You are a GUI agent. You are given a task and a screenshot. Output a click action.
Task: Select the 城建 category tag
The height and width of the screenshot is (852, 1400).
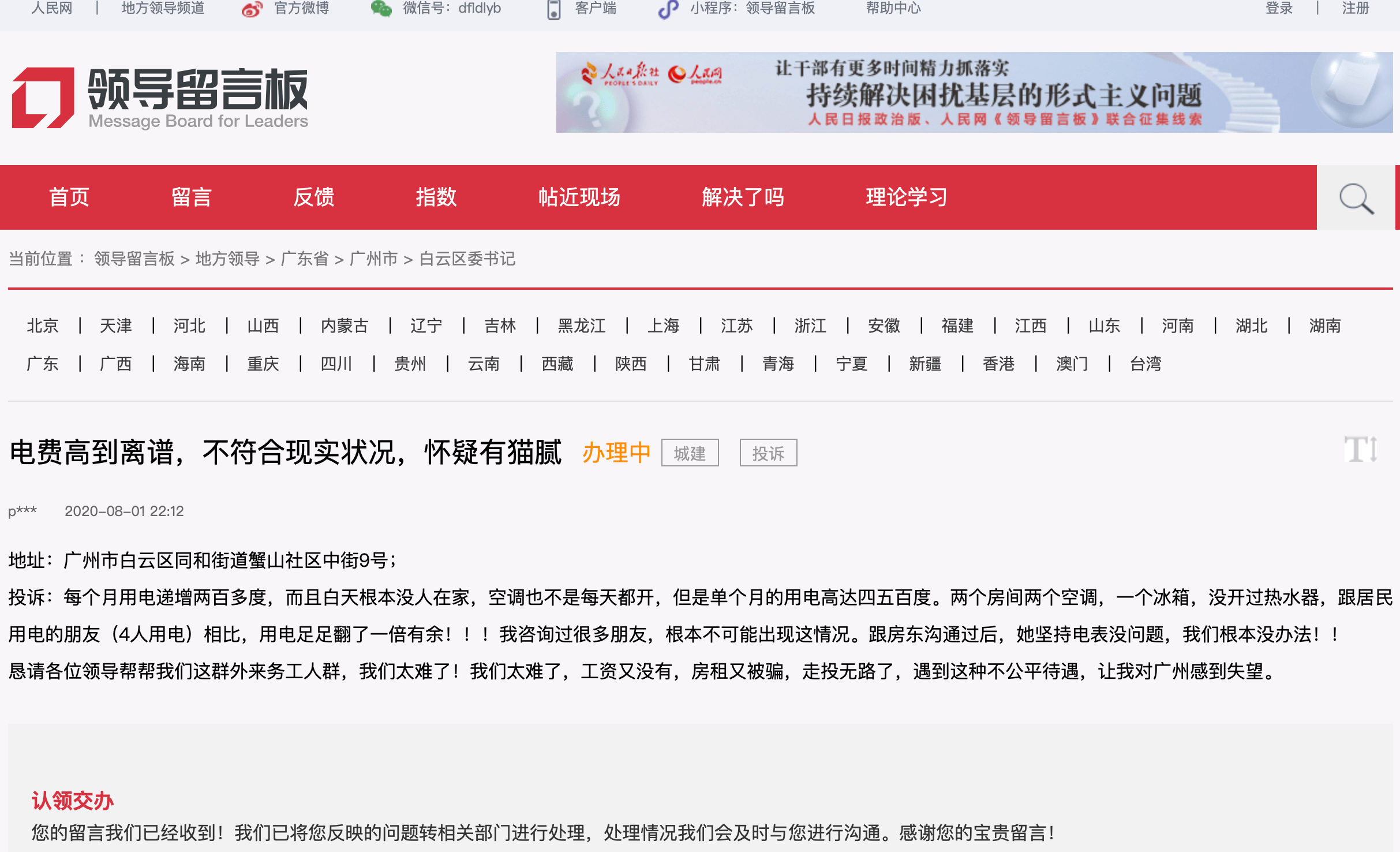690,453
